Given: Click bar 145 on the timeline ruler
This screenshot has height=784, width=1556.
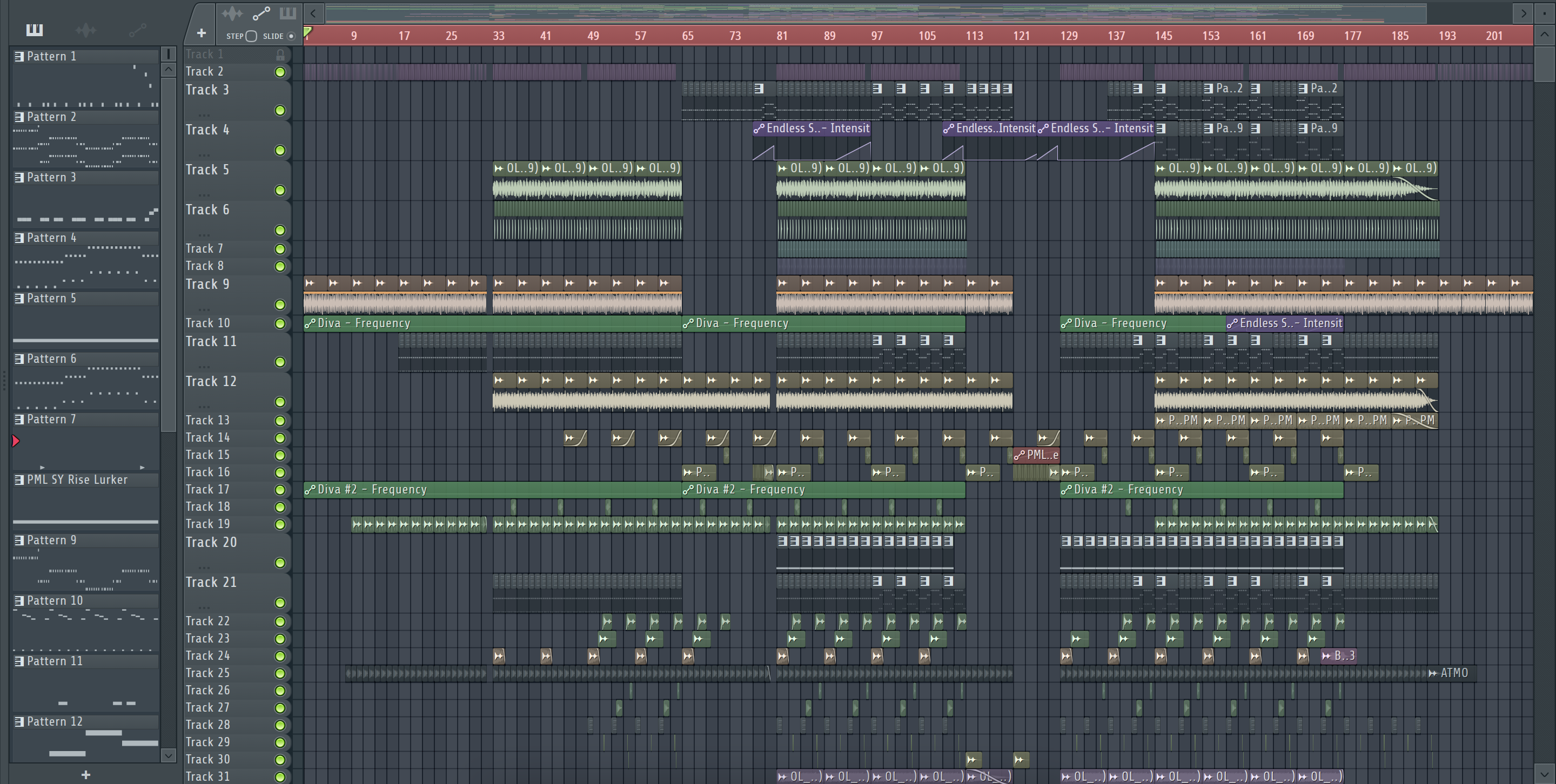Looking at the screenshot, I should (x=1163, y=36).
